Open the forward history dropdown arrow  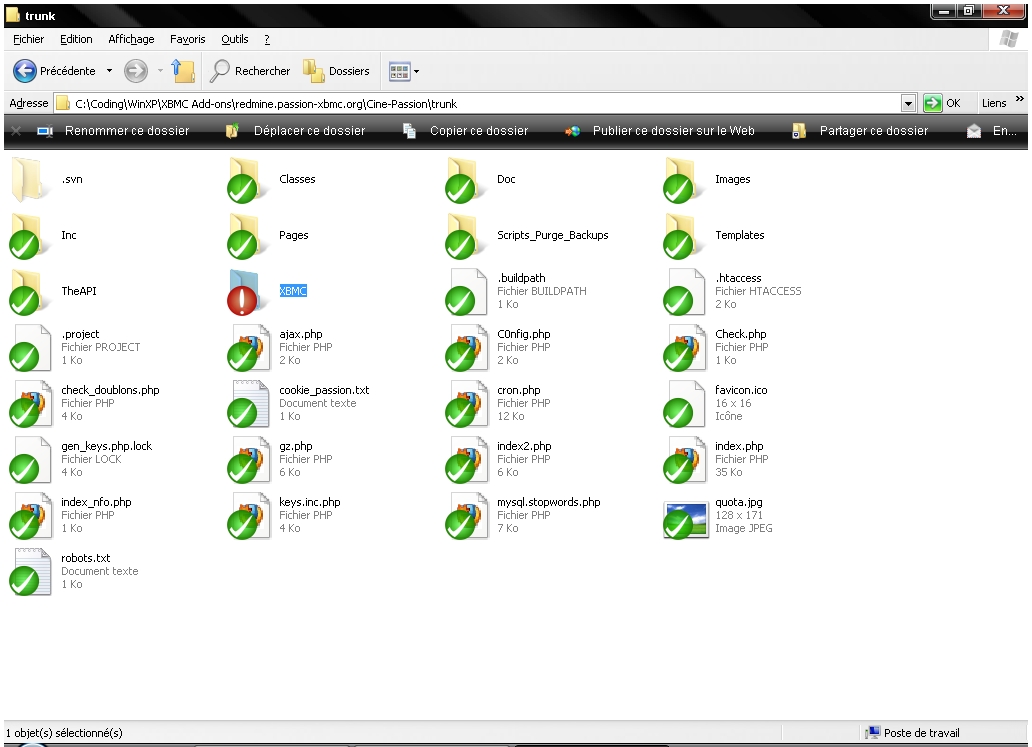(160, 70)
